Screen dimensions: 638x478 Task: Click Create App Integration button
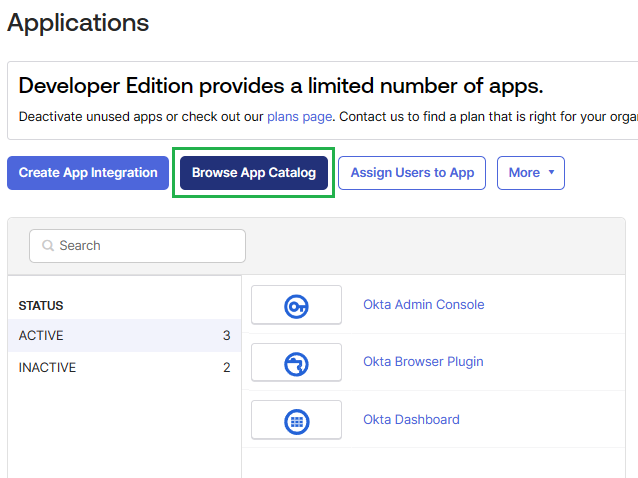point(88,173)
